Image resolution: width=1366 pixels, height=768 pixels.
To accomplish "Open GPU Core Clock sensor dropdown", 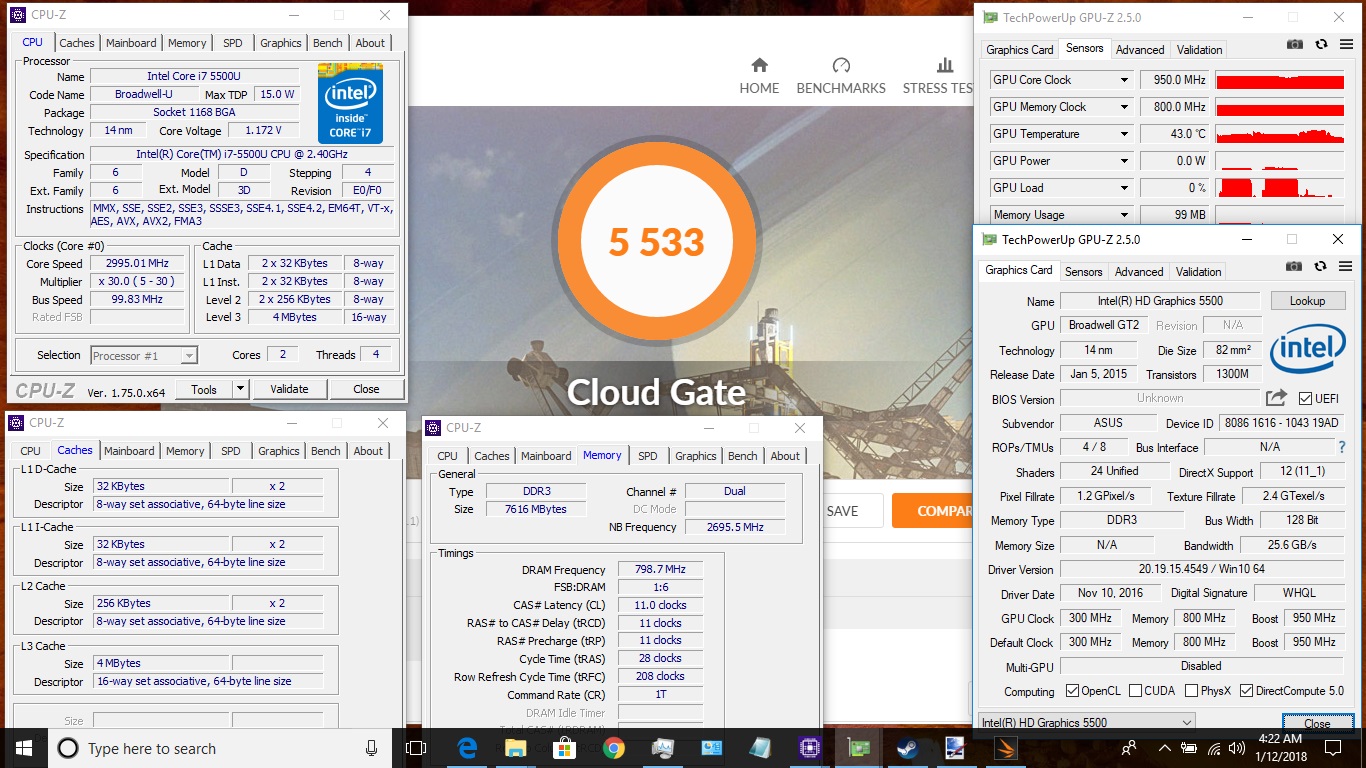I will [1124, 80].
